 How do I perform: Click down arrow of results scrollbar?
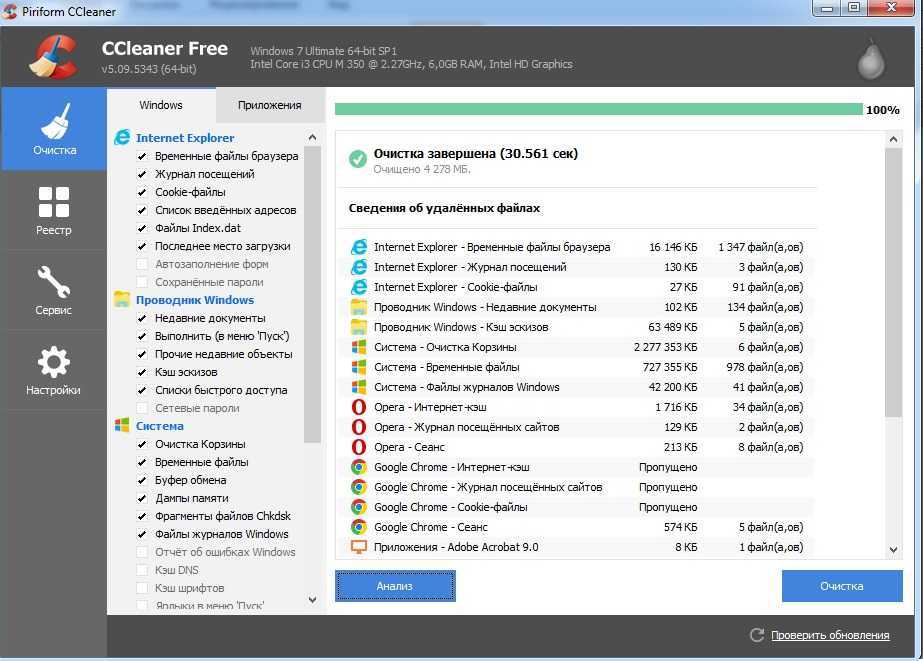point(893,550)
